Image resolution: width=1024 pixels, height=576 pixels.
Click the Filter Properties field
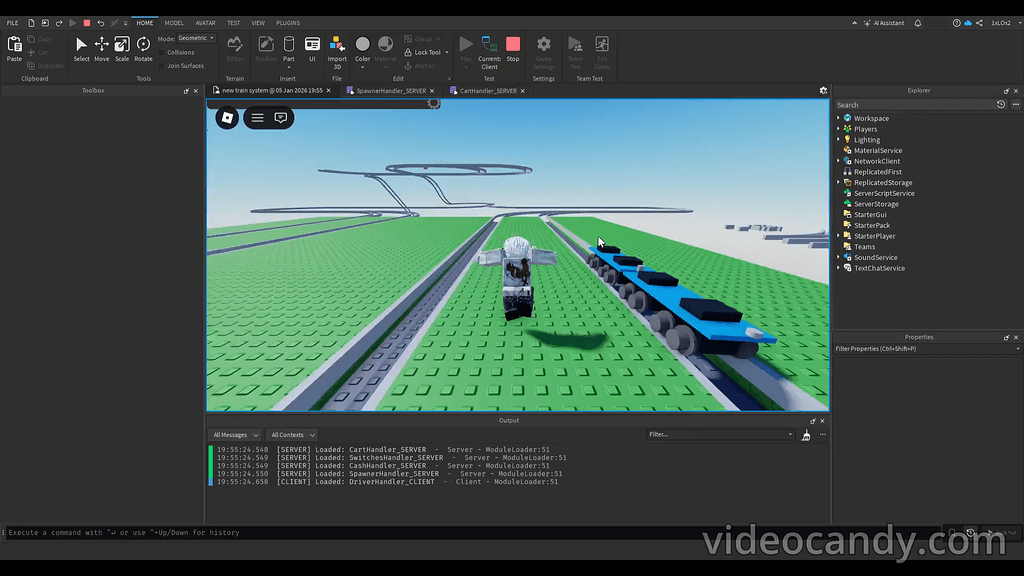[927, 349]
